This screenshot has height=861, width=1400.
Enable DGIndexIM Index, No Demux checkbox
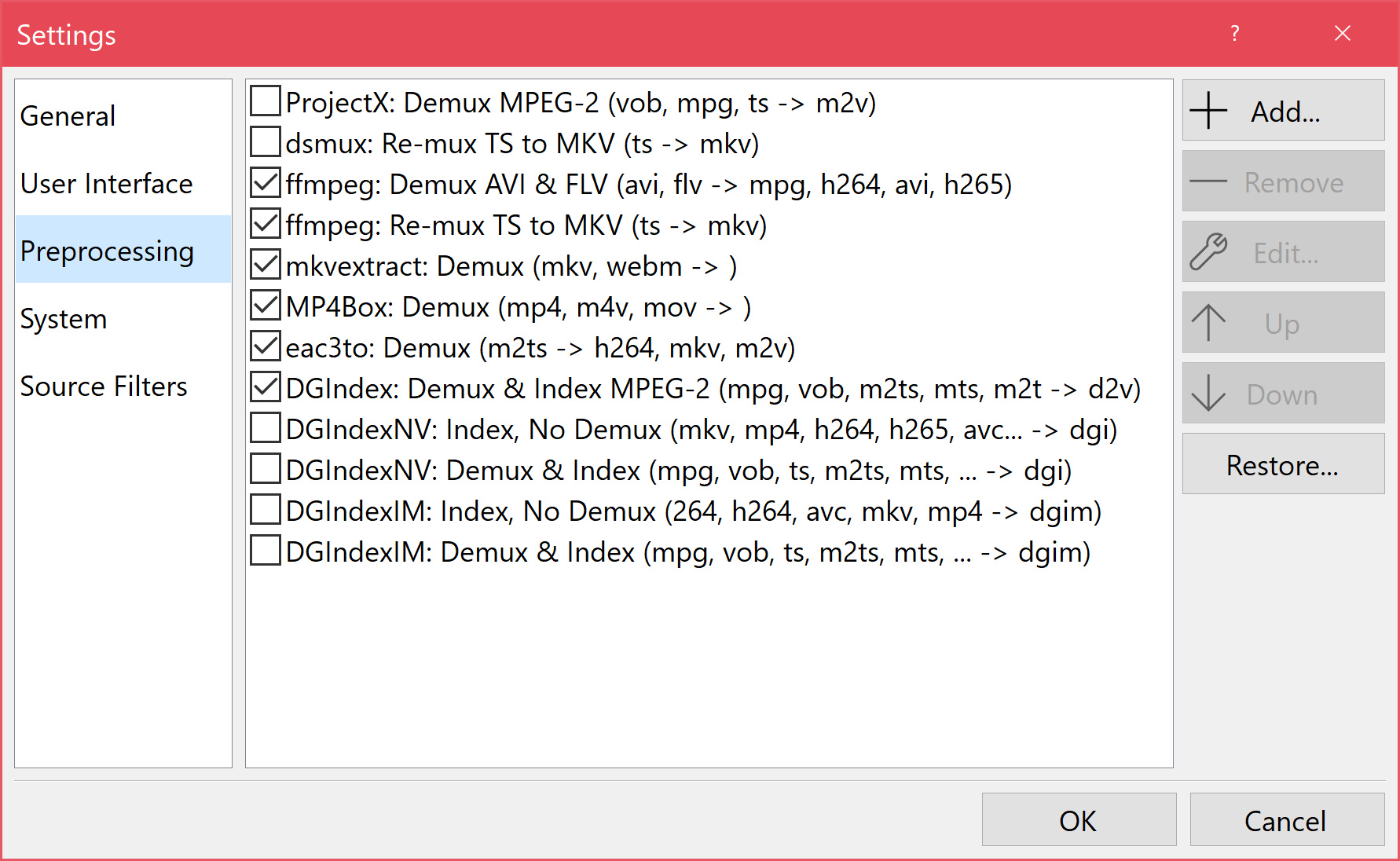coord(266,510)
